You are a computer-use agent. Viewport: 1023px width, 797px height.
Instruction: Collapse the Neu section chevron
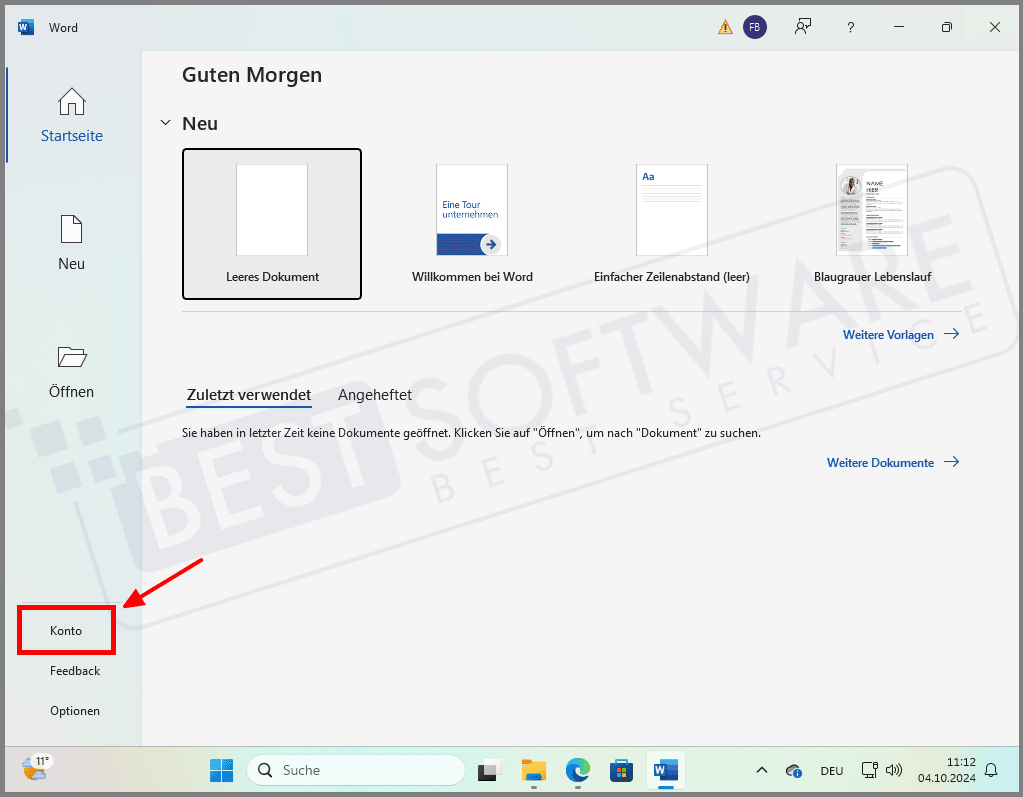(x=166, y=123)
